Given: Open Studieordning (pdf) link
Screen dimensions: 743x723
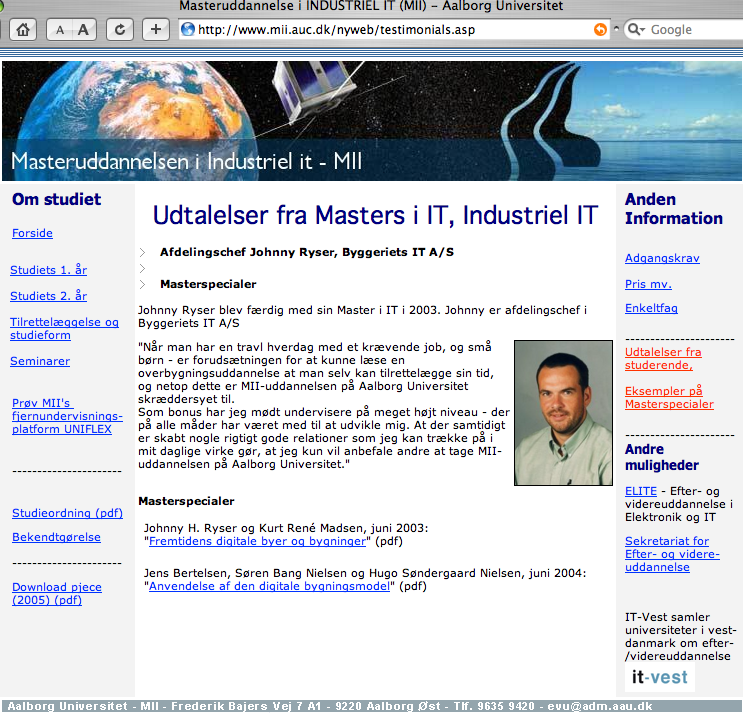Looking at the screenshot, I should 67,513.
